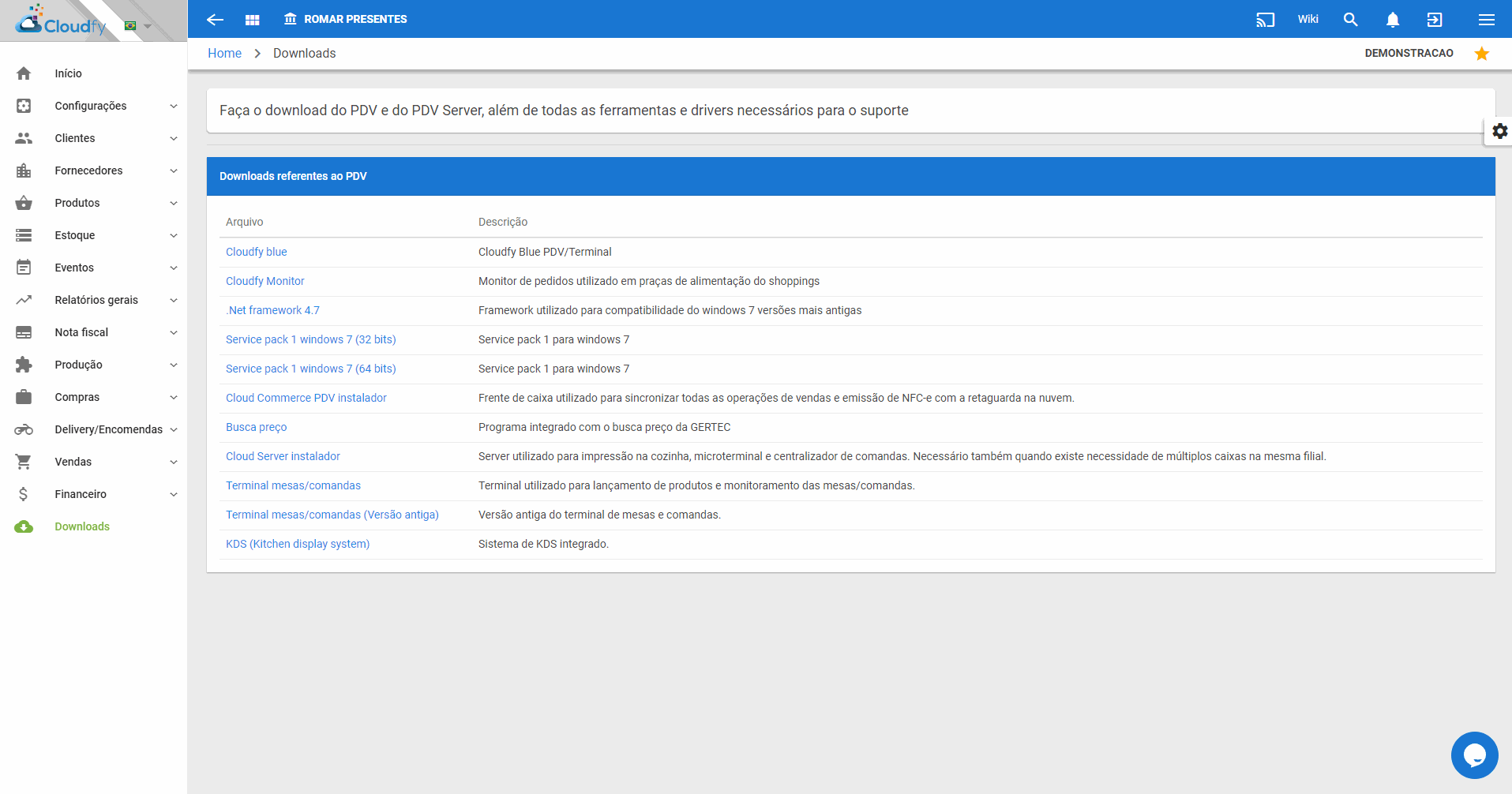Viewport: 1512px width, 794px height.
Task: Click the Cloudfy logo
Action: click(62, 21)
